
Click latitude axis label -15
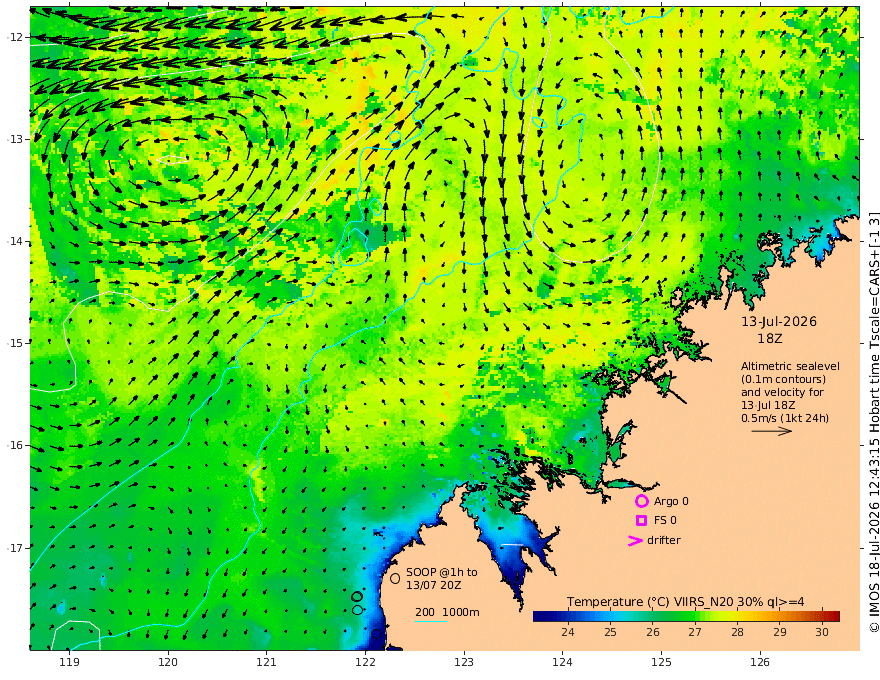pos(15,343)
